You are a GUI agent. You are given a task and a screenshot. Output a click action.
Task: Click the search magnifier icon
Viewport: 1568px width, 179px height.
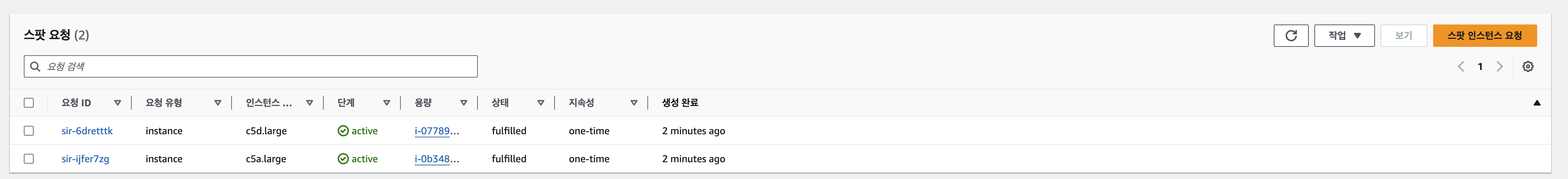[35, 67]
